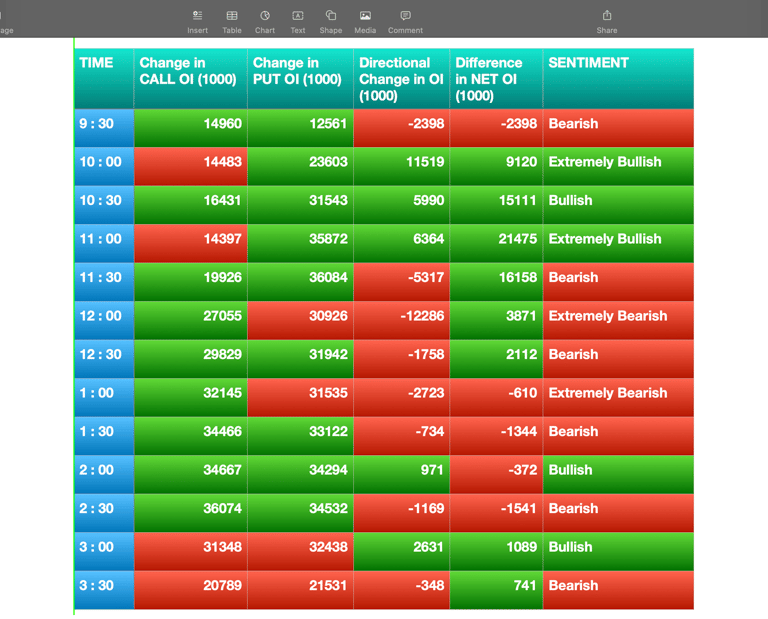Image resolution: width=768 pixels, height=619 pixels.
Task: Select net OI cell 3871
Action: [496, 320]
